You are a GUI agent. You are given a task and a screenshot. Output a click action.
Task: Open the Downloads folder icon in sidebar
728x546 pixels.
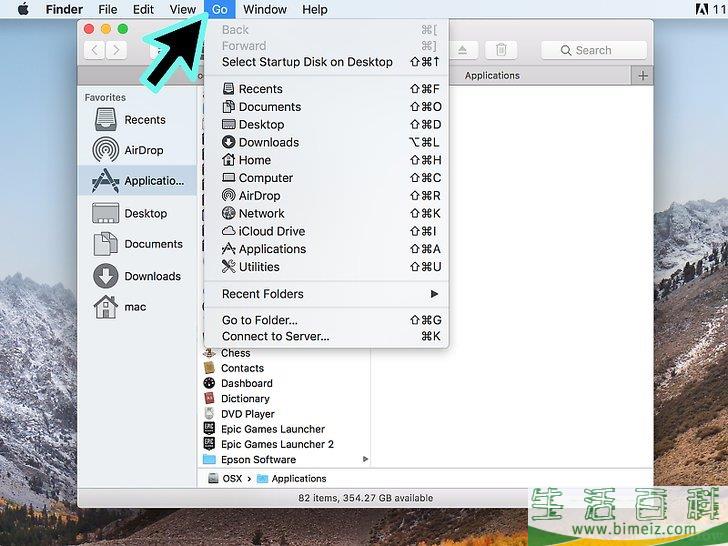[x=106, y=276]
